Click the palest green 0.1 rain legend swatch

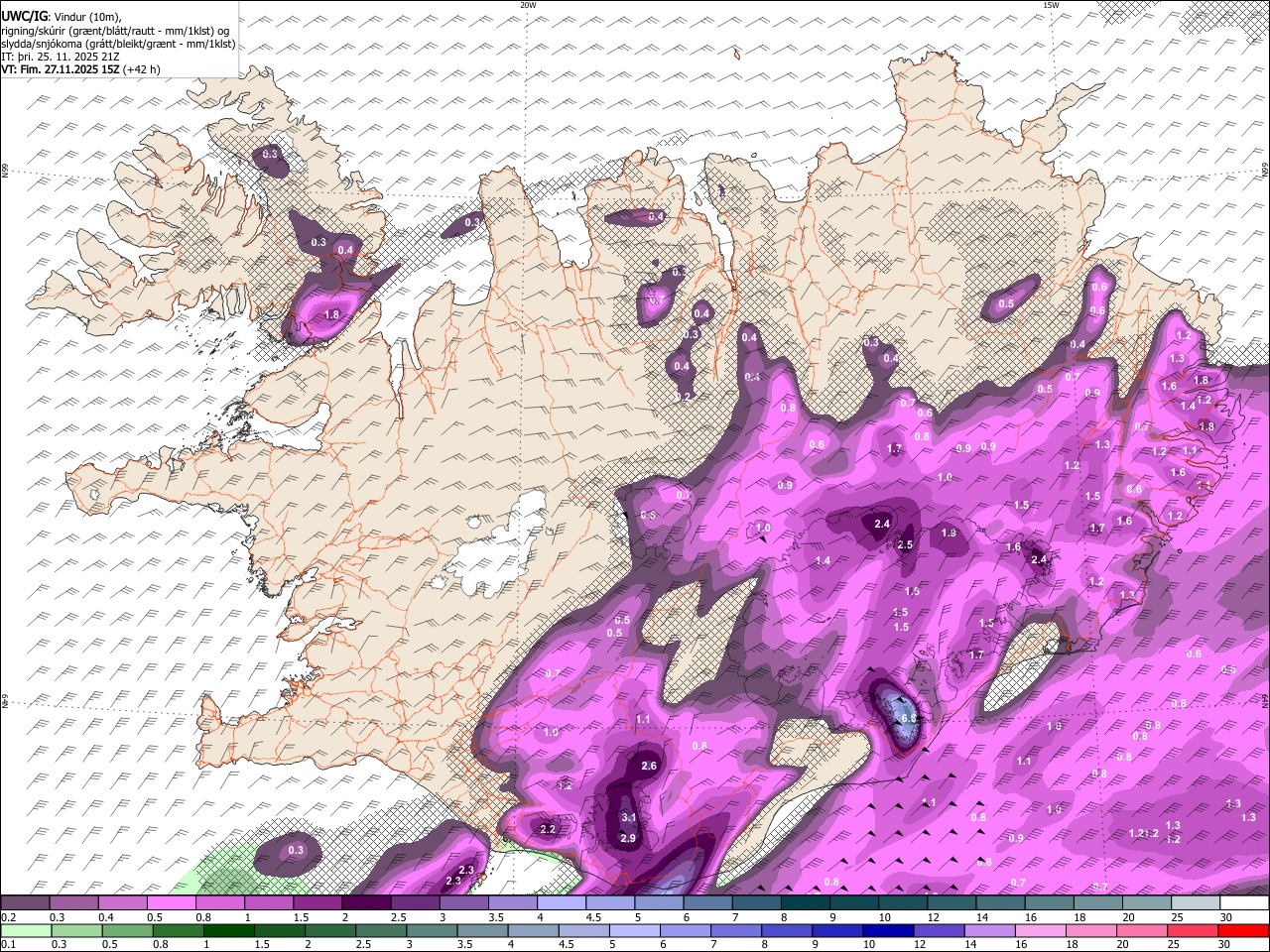pos(27,931)
